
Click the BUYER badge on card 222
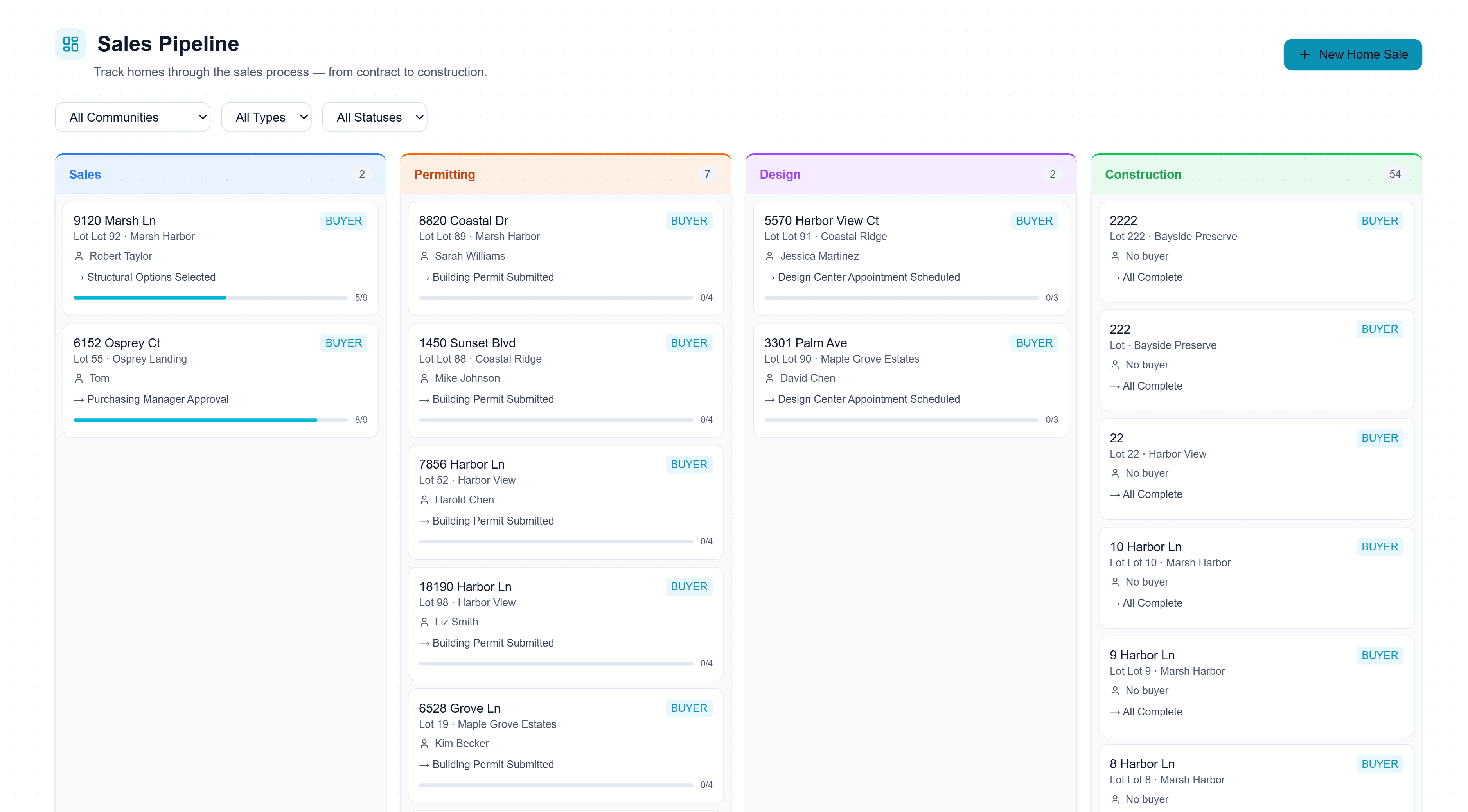coord(1379,329)
